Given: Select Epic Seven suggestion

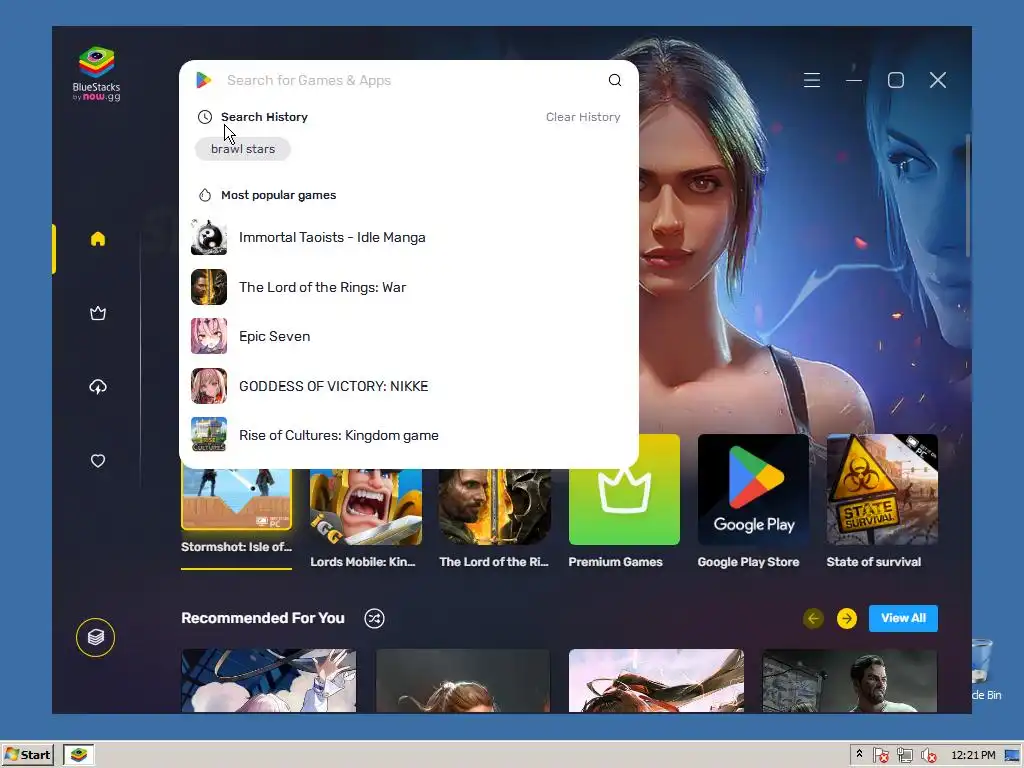Looking at the screenshot, I should 408,336.
